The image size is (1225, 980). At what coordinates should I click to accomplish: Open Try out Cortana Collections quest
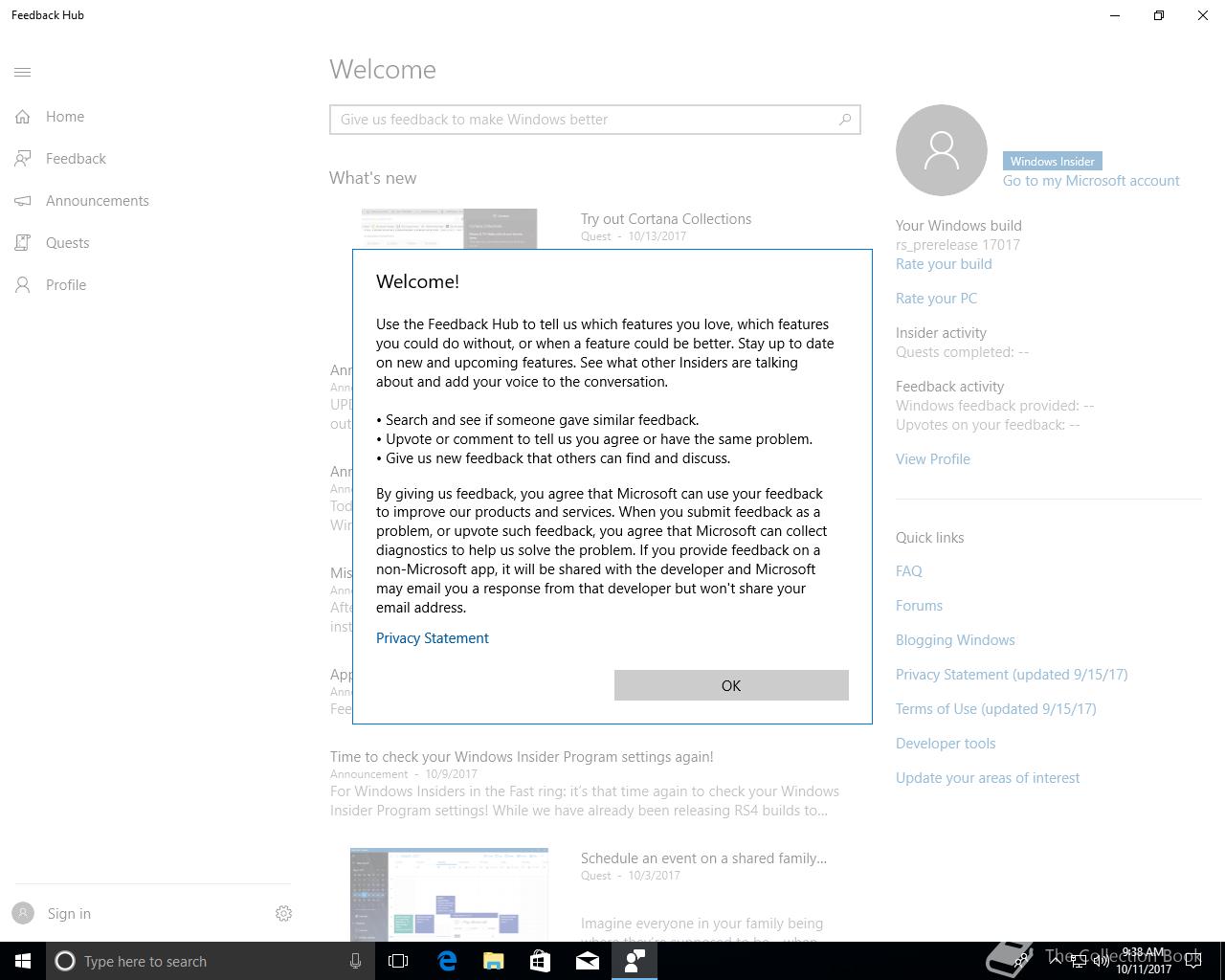point(666,219)
